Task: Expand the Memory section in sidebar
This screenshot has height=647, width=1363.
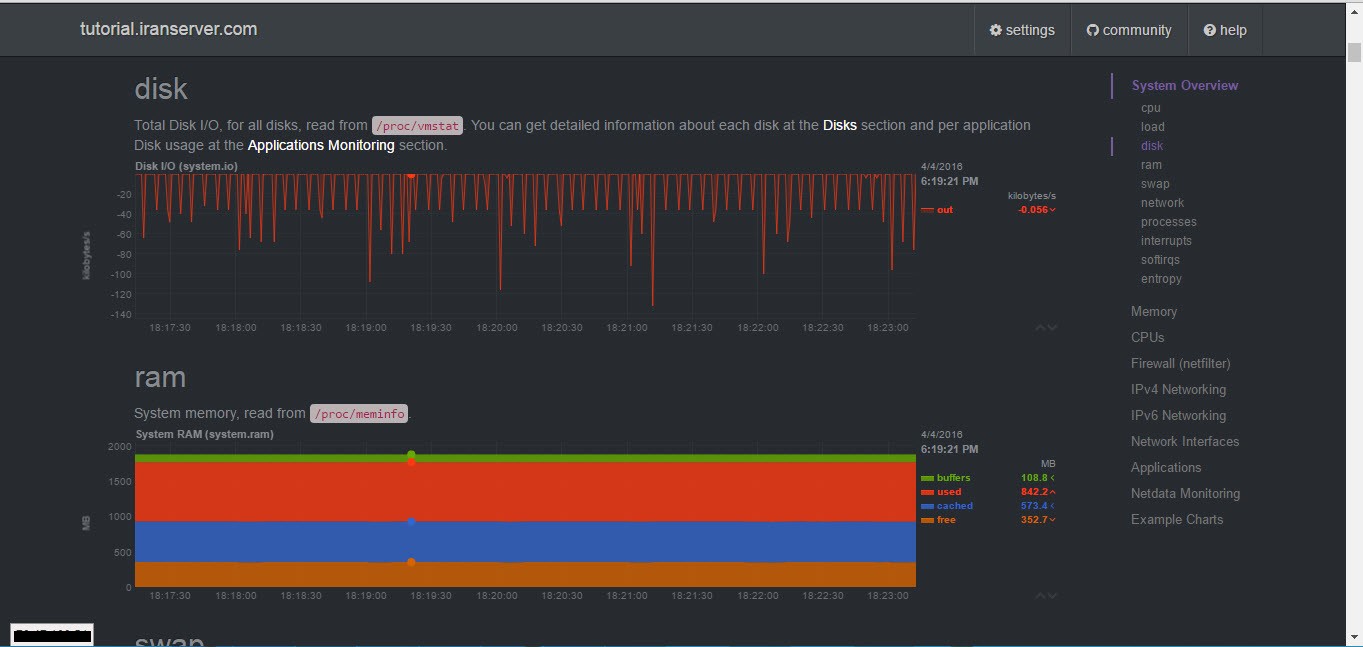Action: (1153, 312)
